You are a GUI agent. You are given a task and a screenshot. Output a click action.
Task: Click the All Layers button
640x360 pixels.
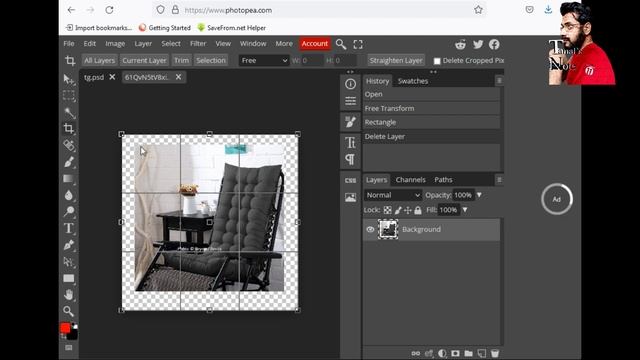coord(100,60)
